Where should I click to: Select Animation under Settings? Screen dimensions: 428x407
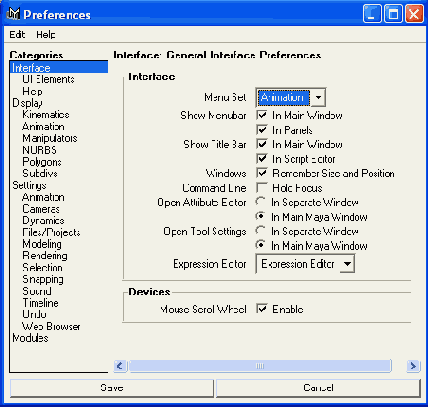(x=43, y=197)
